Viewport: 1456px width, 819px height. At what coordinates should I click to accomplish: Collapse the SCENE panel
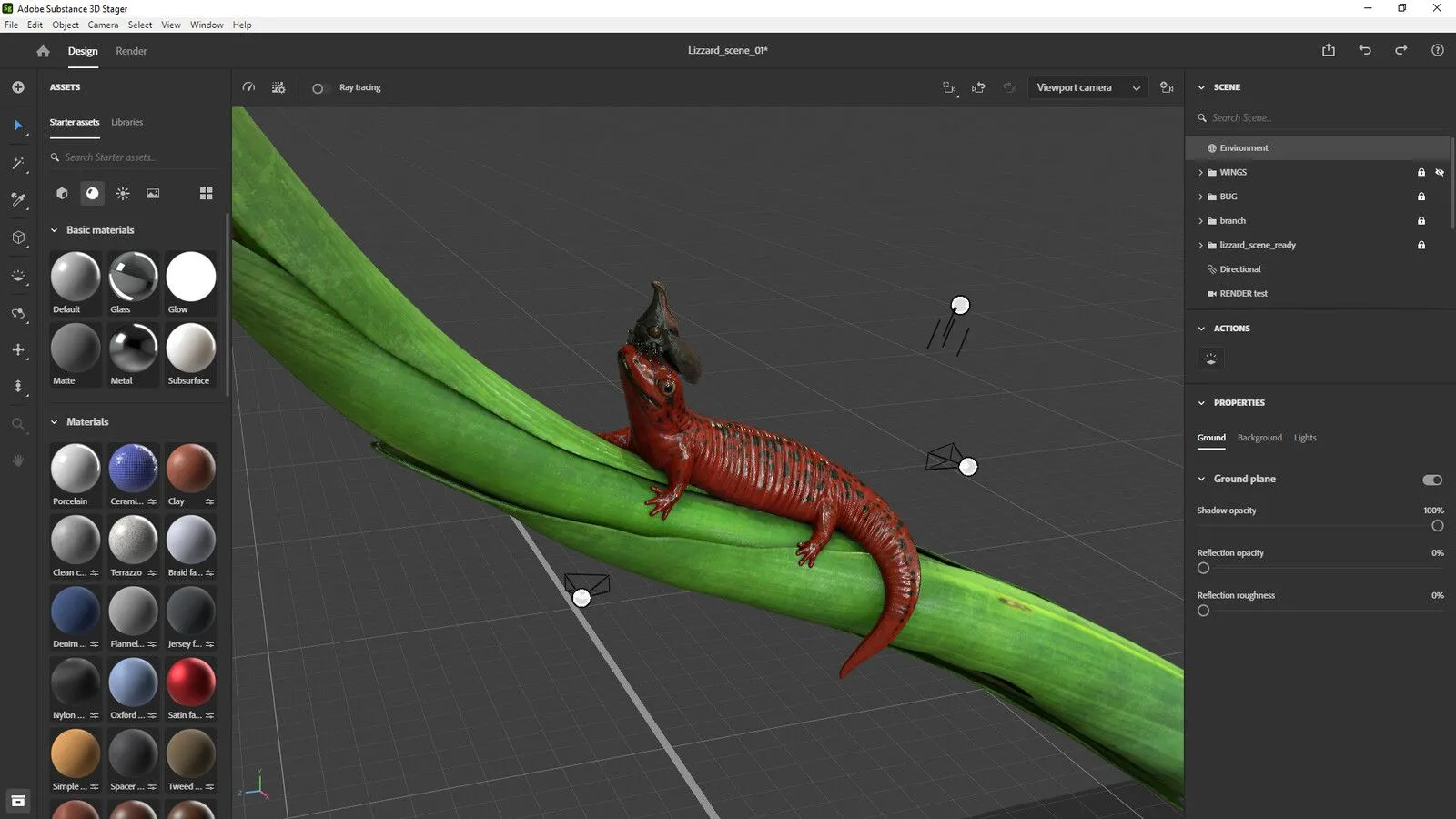(1201, 87)
